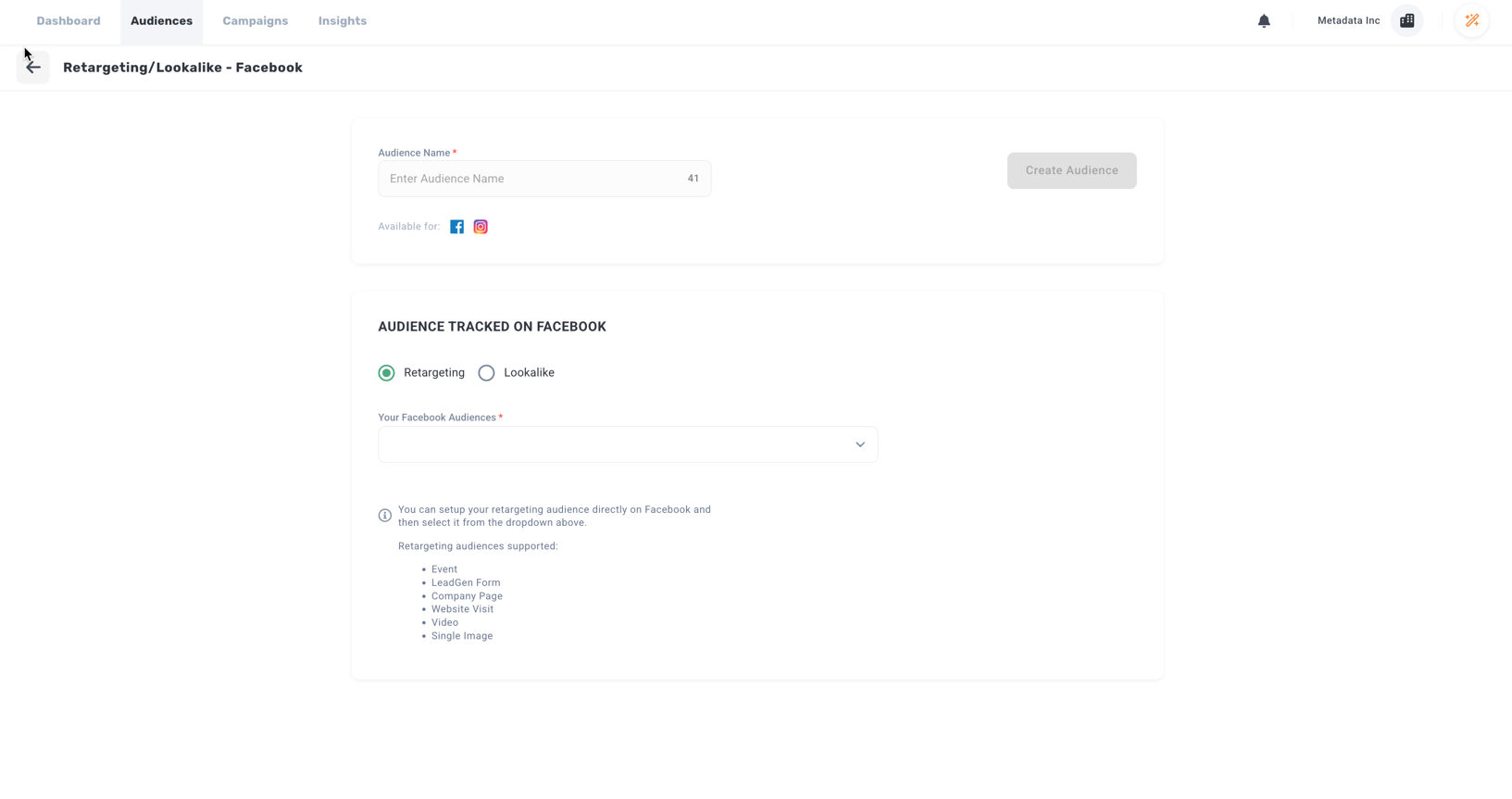This screenshot has height=799, width=1512.
Task: Click the info icon beside the retargeting note
Action: coord(385,516)
